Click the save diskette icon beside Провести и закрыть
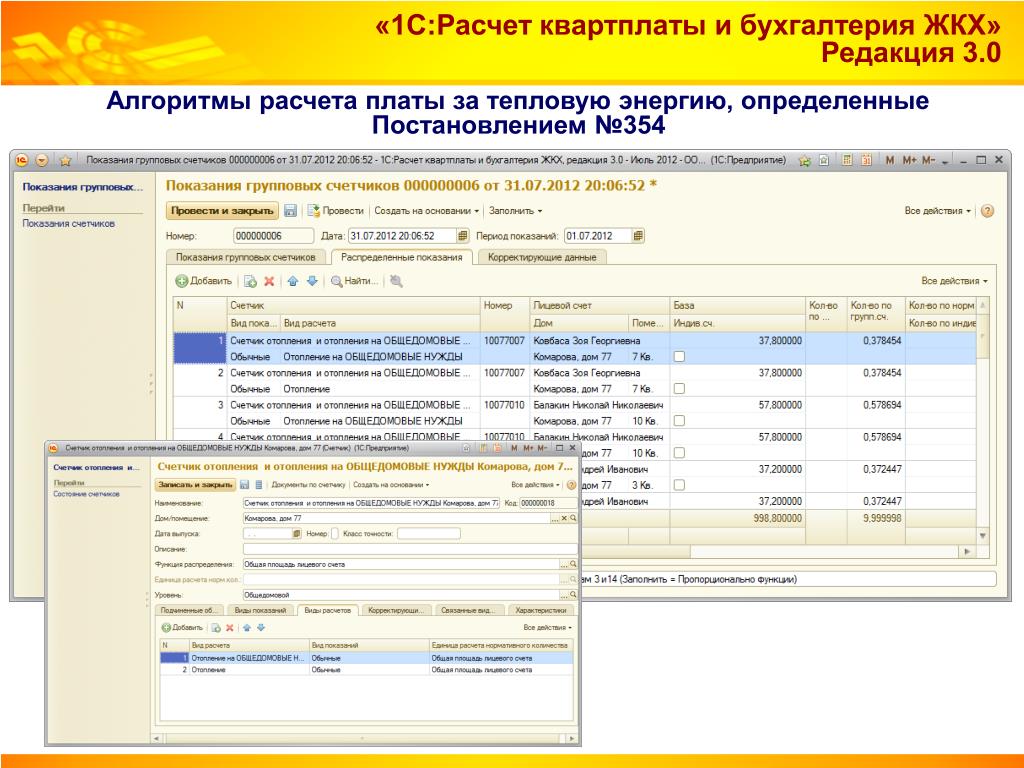Viewport: 1024px width, 768px height. 291,211
